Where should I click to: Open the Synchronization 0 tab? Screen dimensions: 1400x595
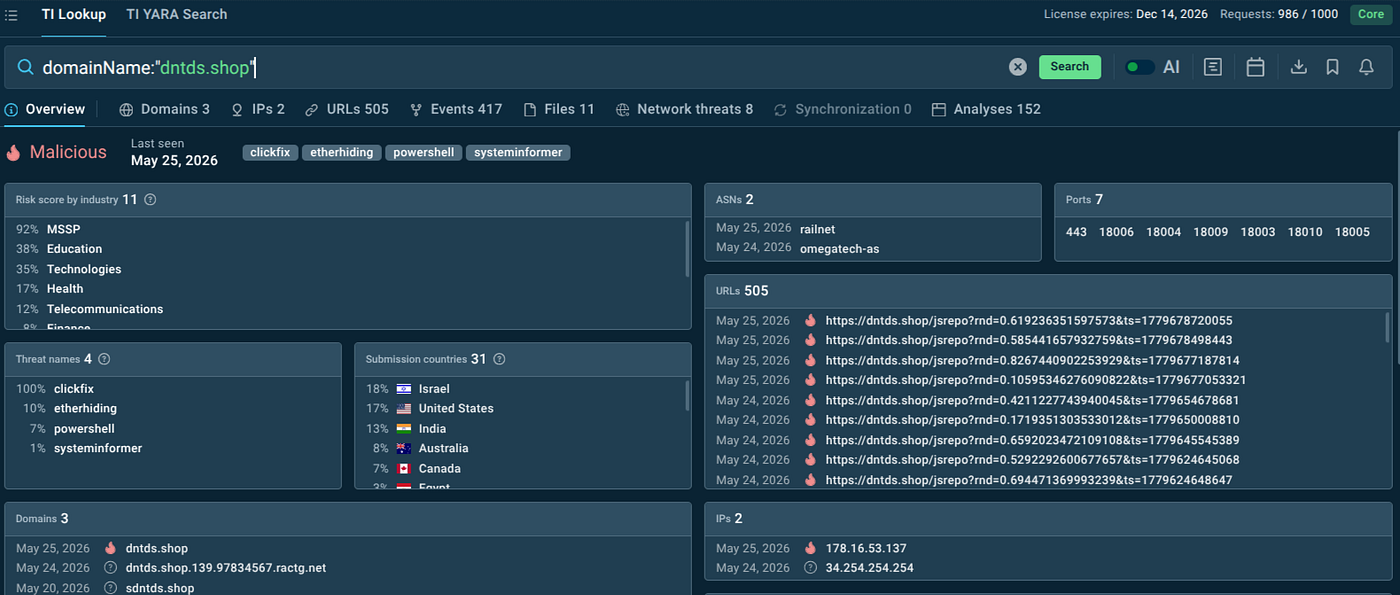point(842,109)
